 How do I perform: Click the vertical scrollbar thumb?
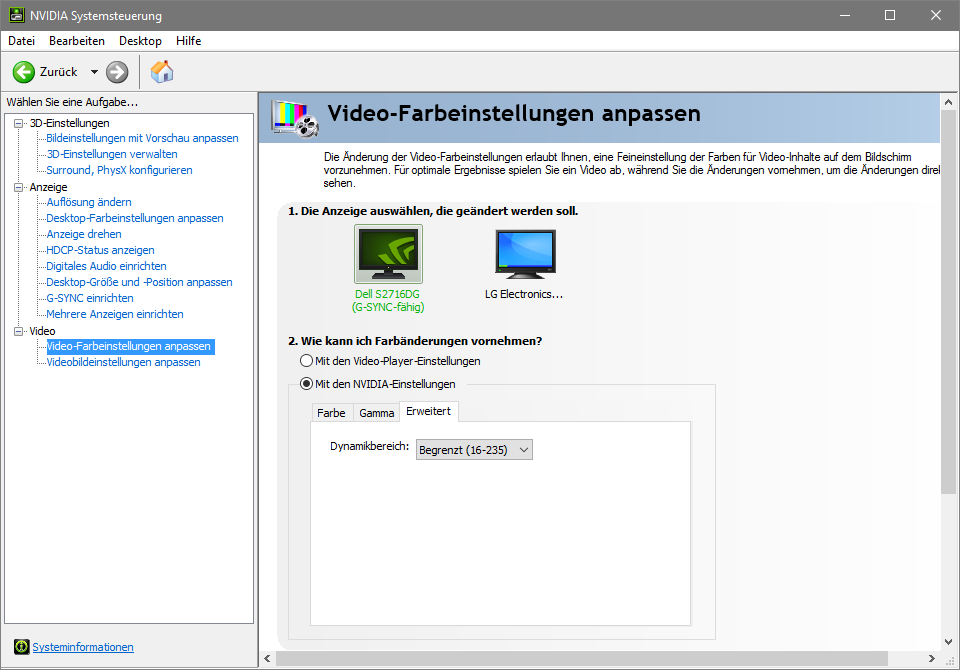coord(948,302)
